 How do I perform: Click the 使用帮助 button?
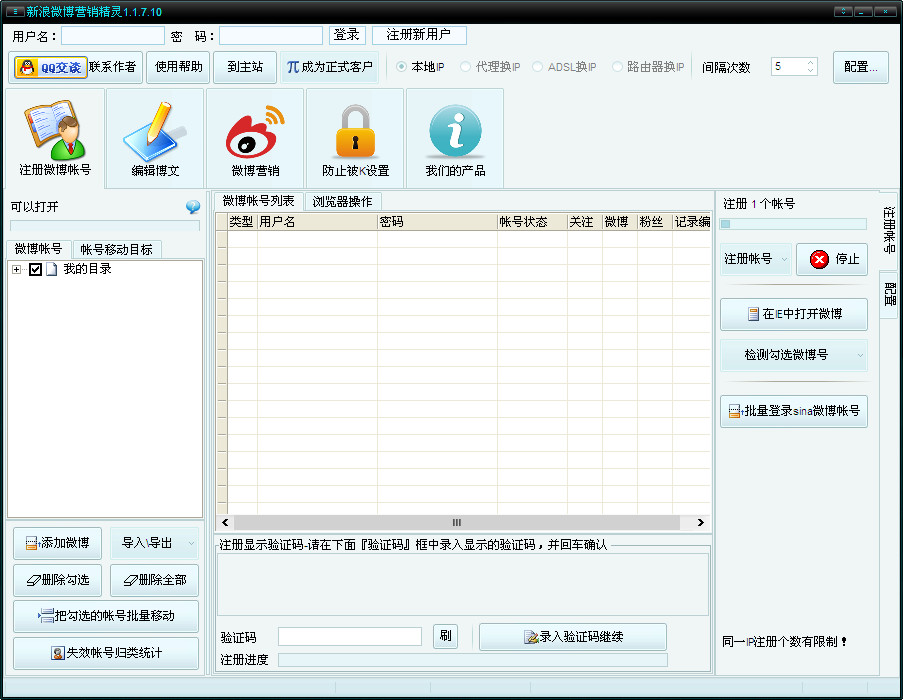point(178,67)
